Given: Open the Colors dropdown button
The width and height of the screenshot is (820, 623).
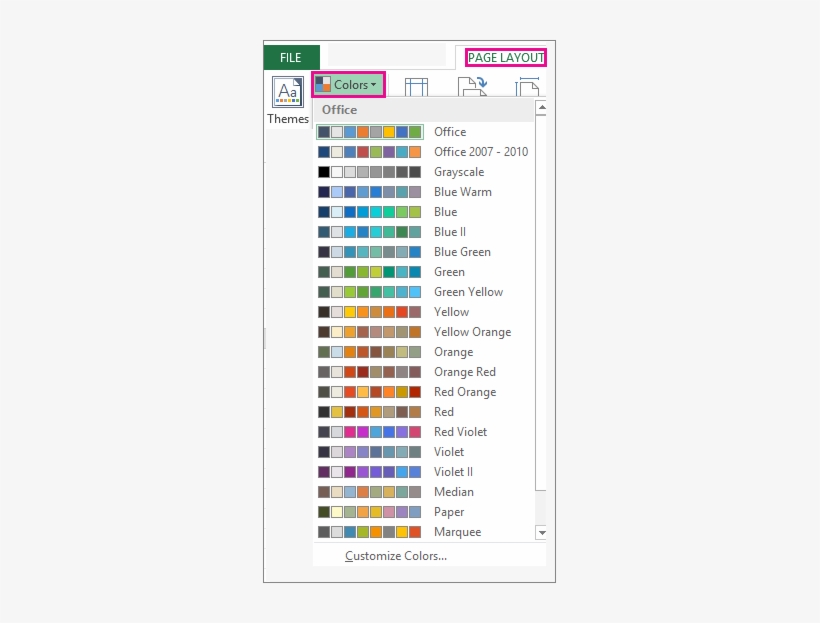Looking at the screenshot, I should (348, 84).
